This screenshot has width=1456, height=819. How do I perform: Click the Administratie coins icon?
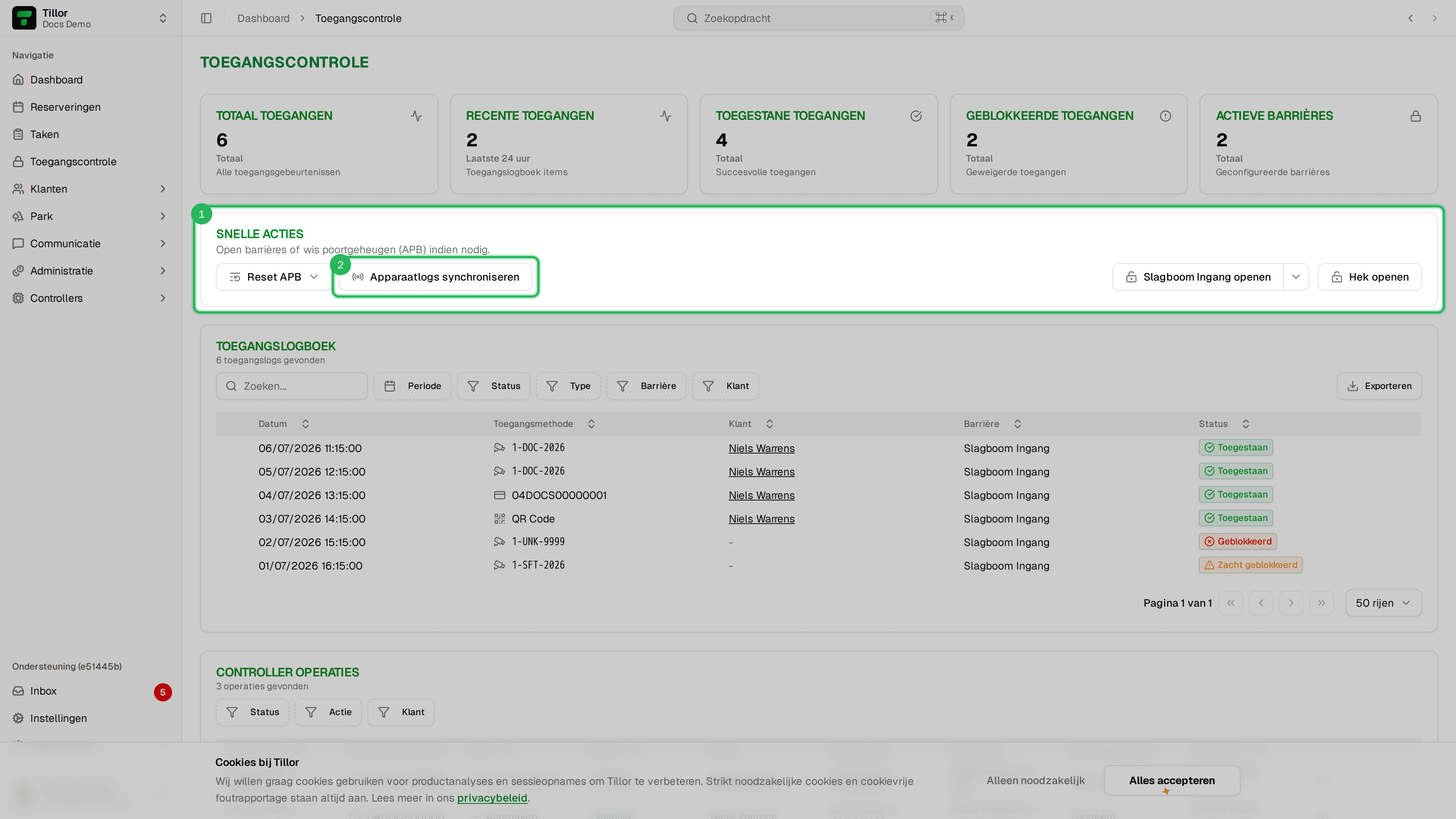pyautogui.click(x=18, y=271)
